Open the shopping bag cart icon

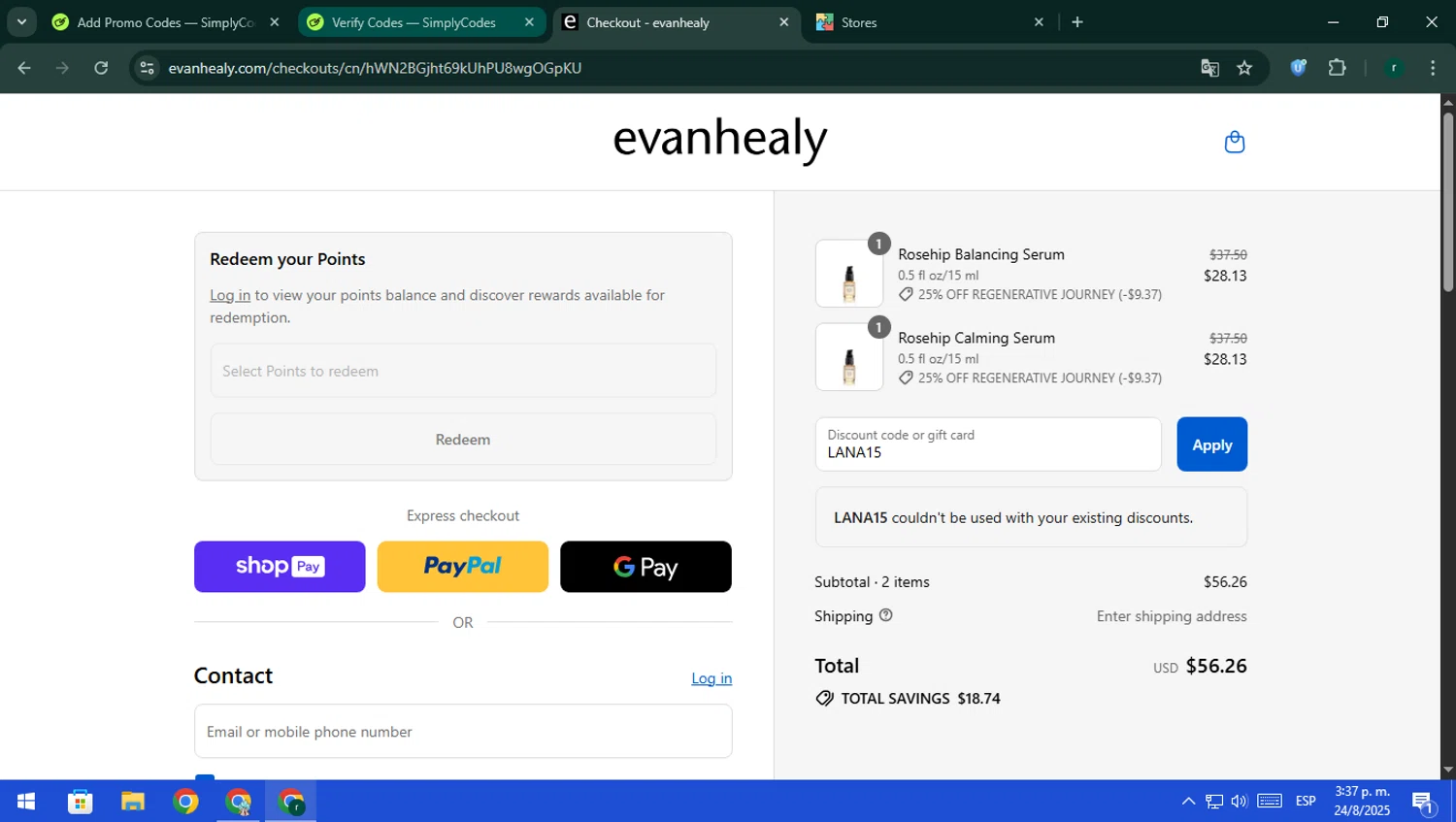pos(1234,142)
